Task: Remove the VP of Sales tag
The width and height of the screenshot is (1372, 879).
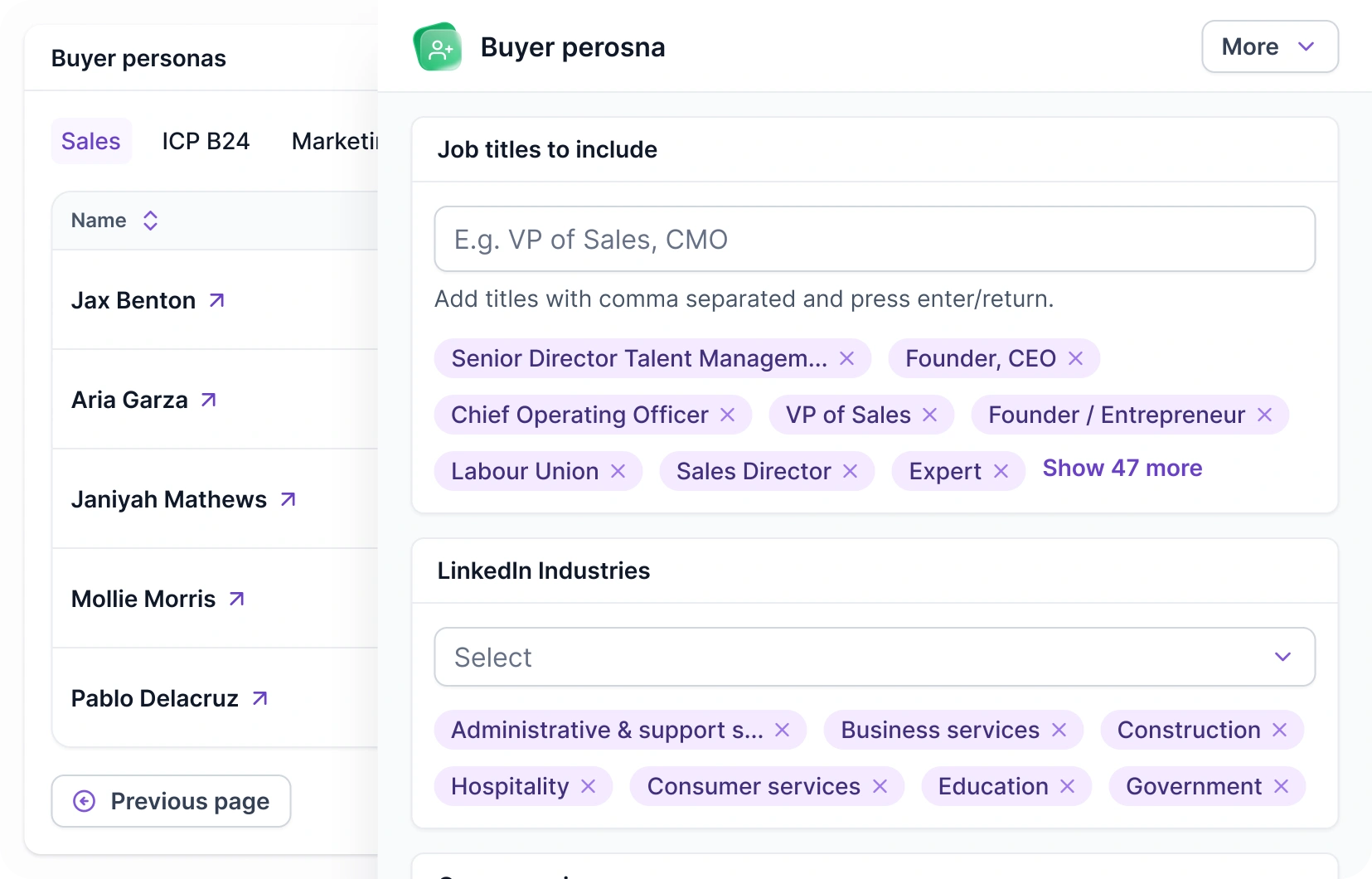Action: [929, 415]
